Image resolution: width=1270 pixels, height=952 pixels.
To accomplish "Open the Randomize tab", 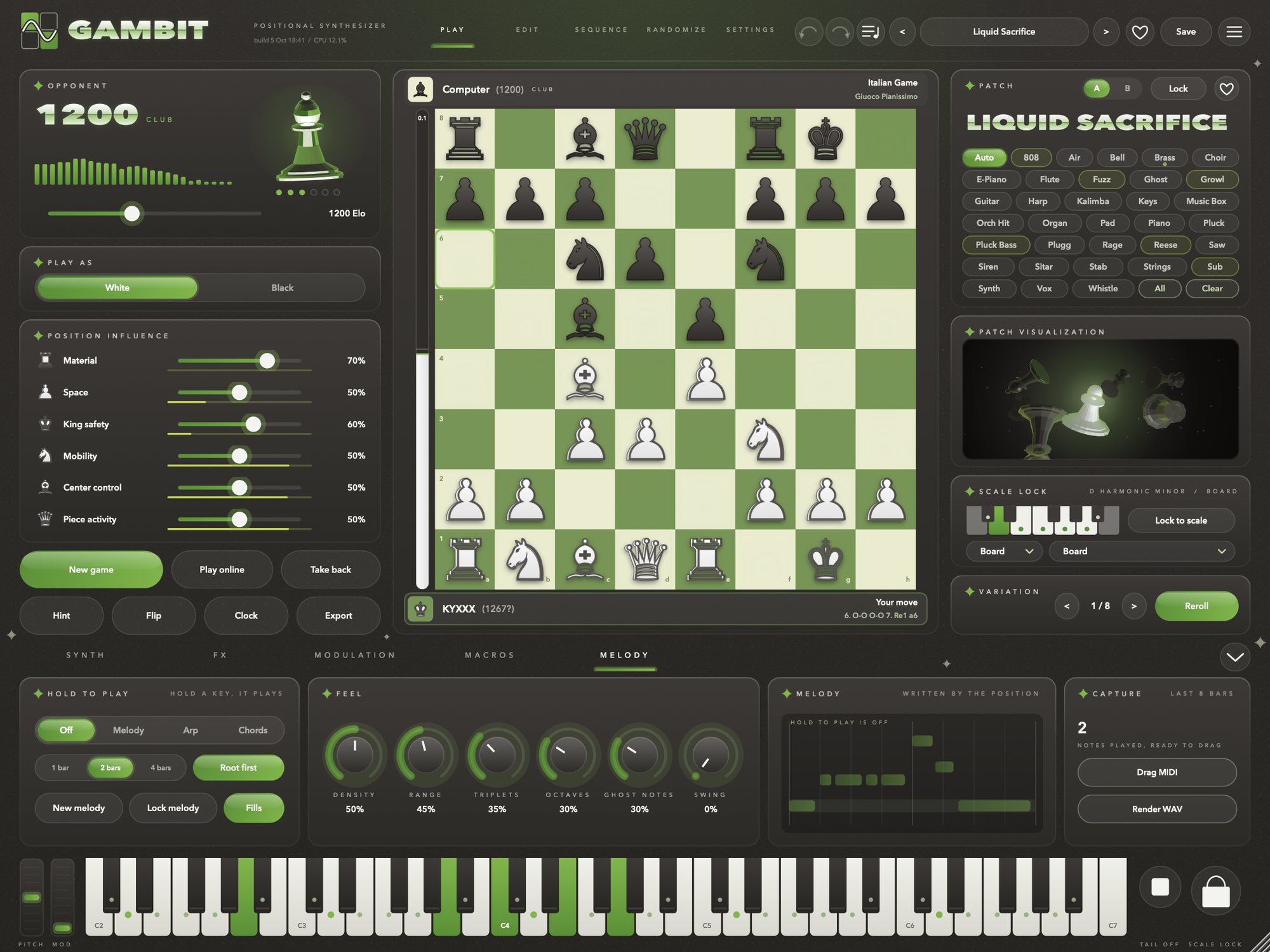I will coord(676,30).
